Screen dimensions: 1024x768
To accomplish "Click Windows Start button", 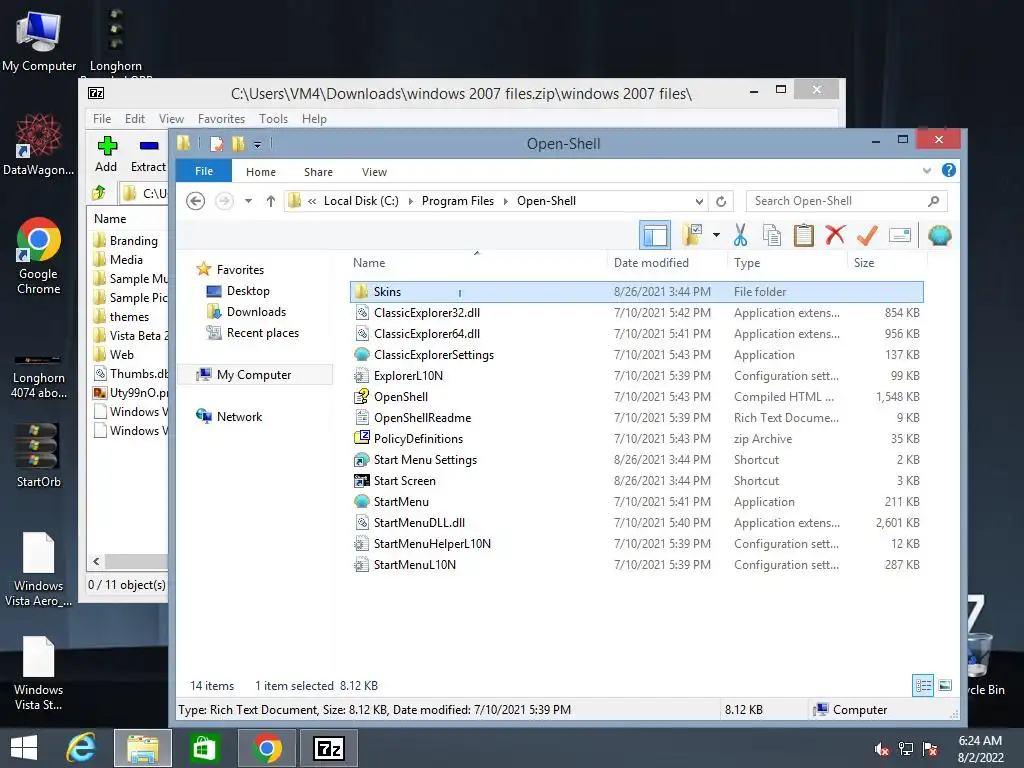I will (24, 748).
